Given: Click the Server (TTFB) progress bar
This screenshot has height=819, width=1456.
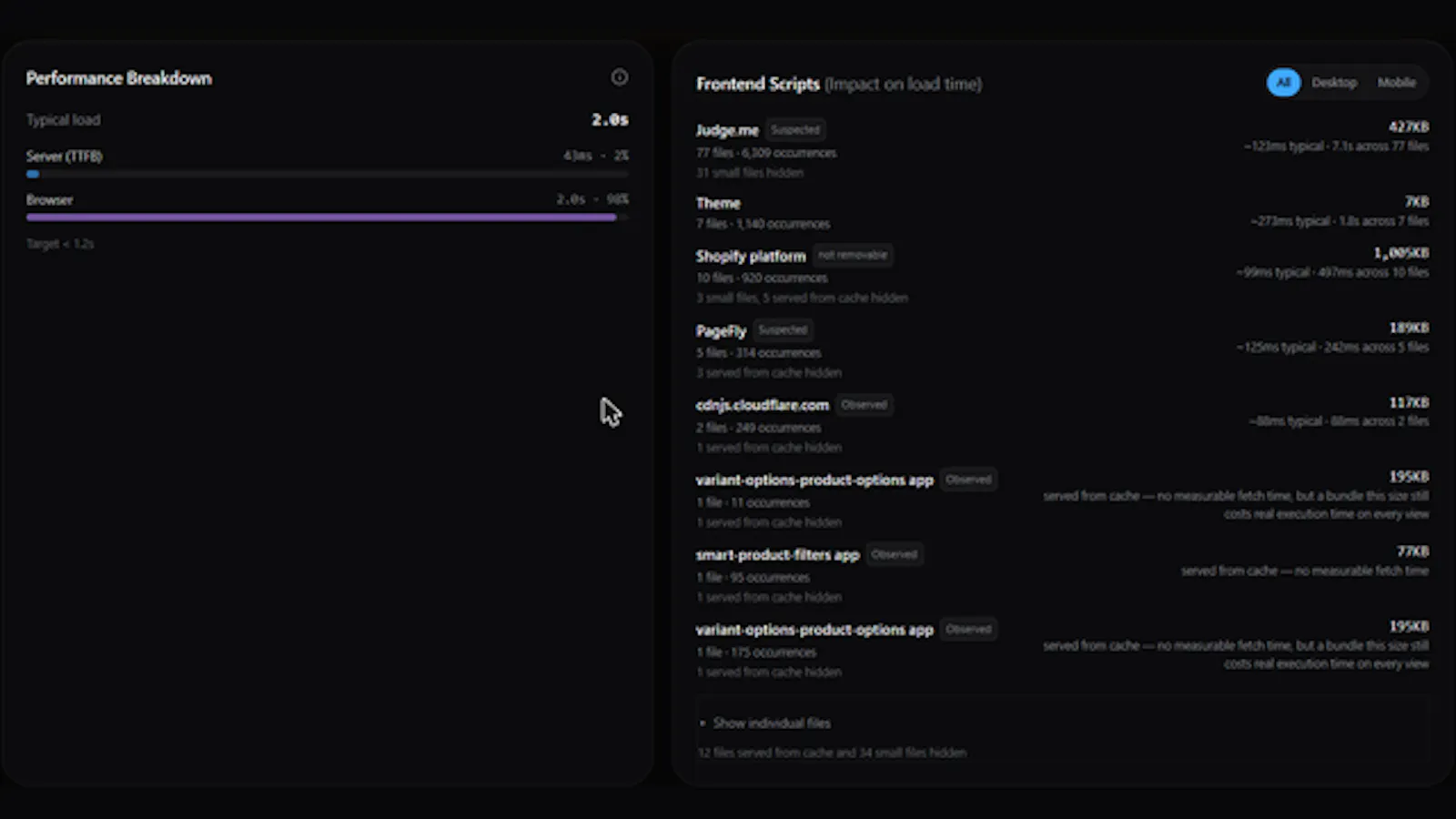Looking at the screenshot, I should (327, 174).
